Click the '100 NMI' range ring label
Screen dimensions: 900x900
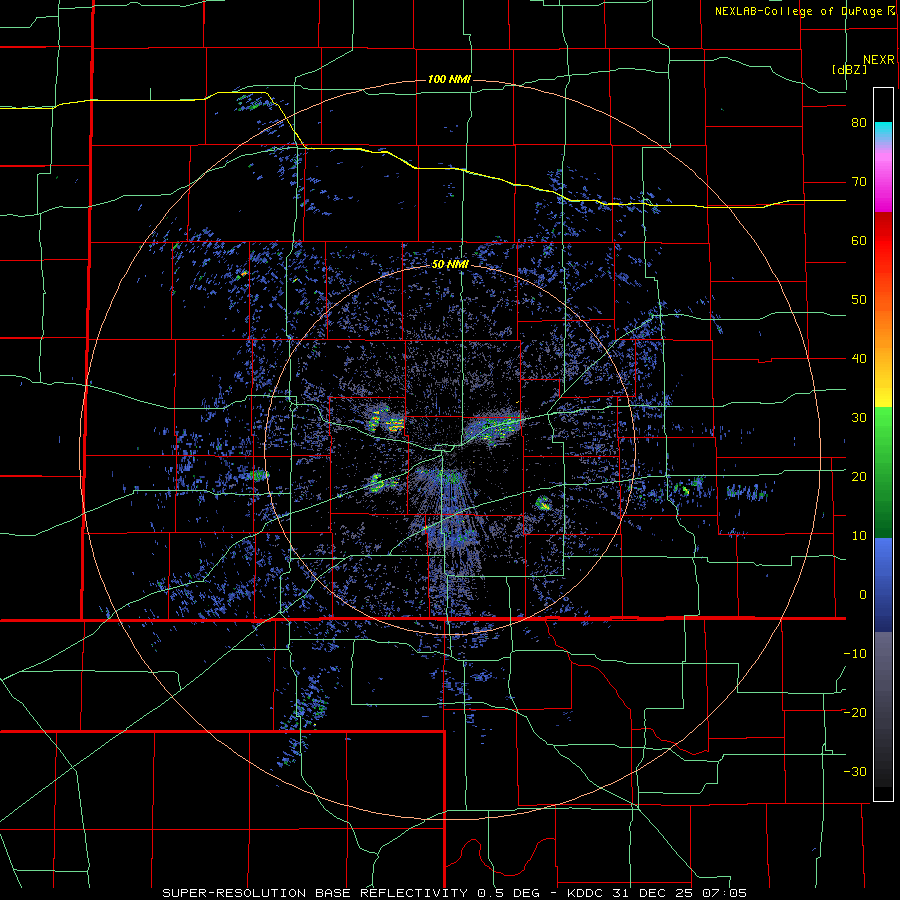[x=449, y=79]
